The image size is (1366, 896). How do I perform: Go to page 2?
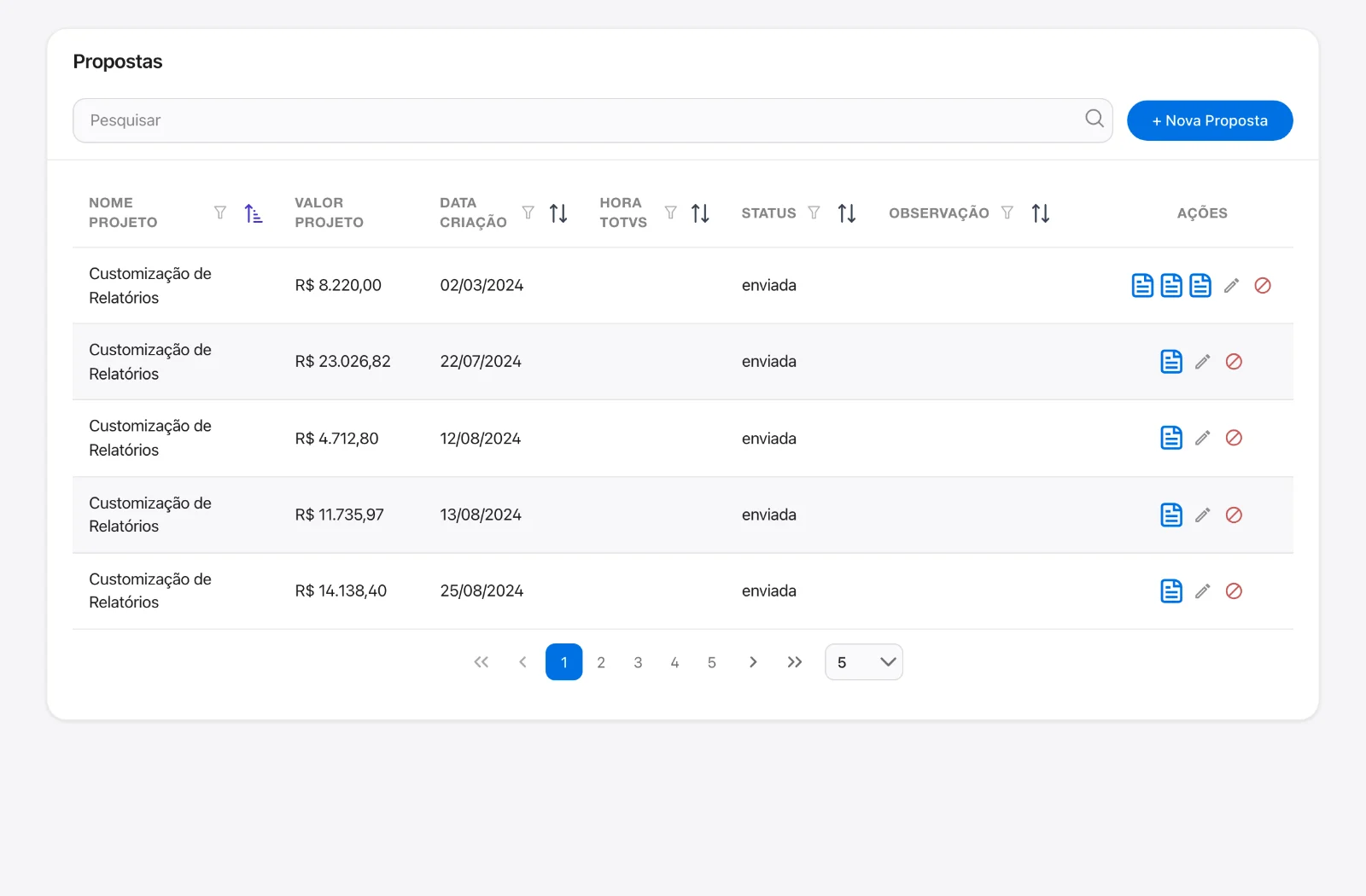tap(601, 662)
